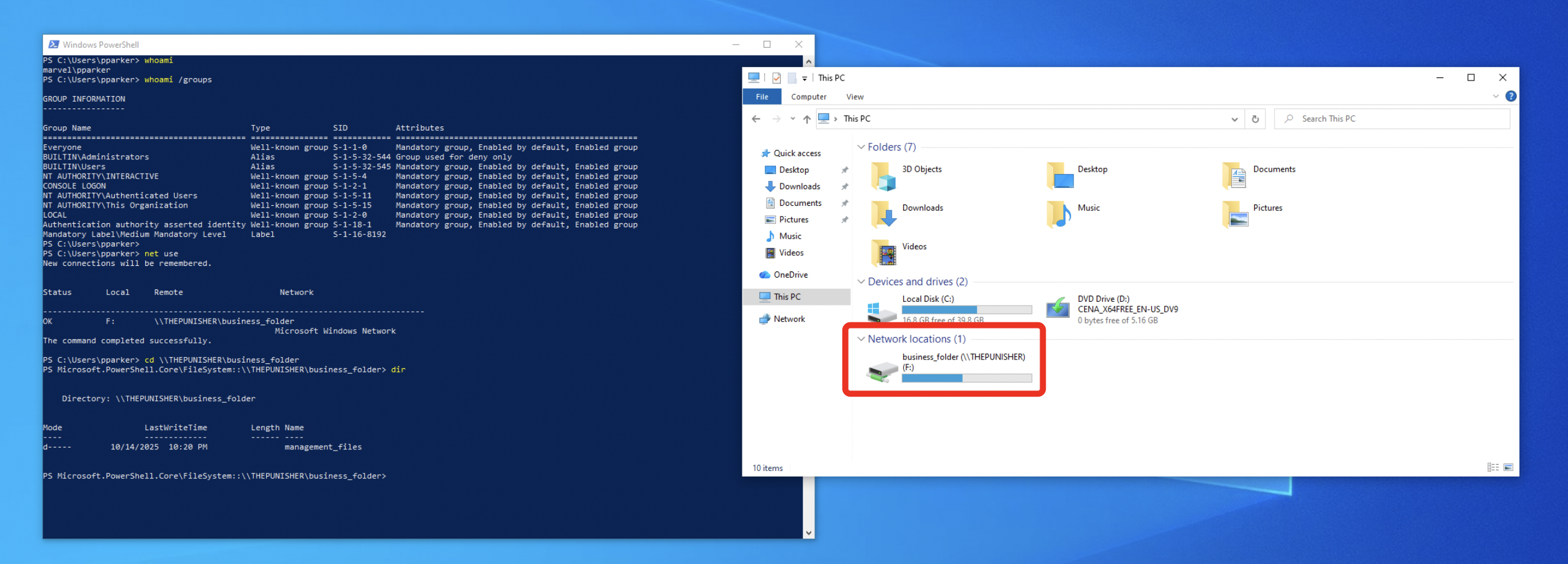Open the Local Disk (C:) drive

point(881,310)
